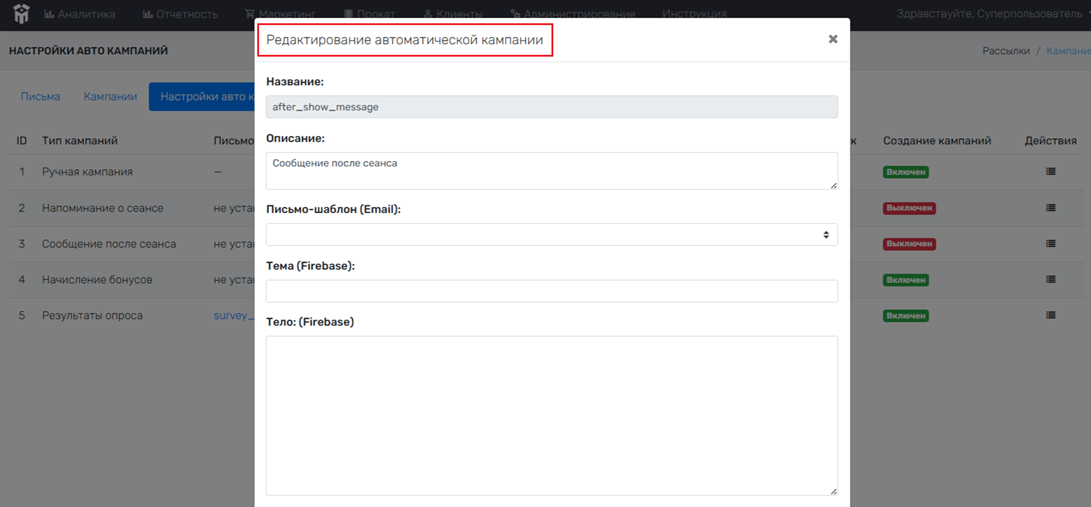
Task: Click the Аналитика chart icon
Action: click(49, 14)
